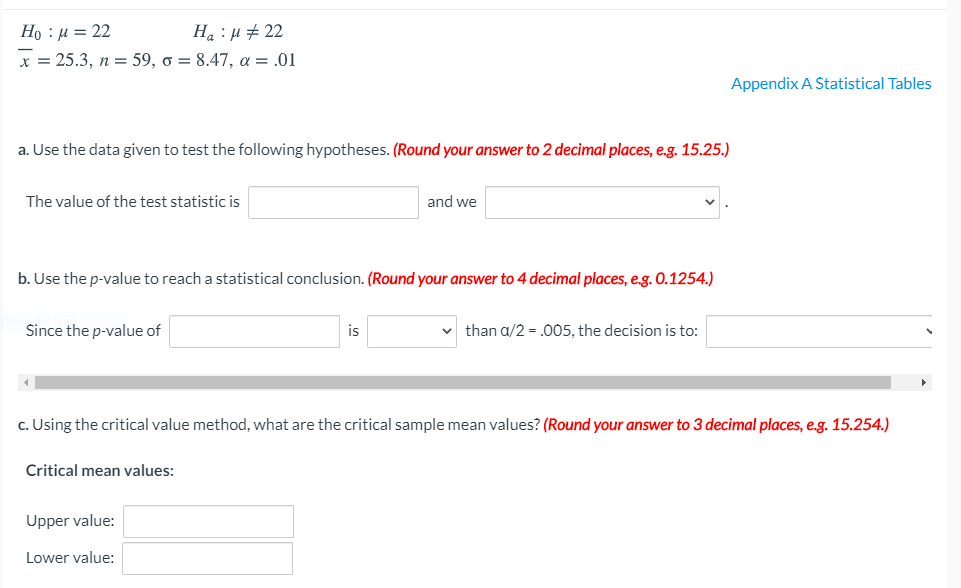Click the chevron icon on the decision dropdown

coord(926,331)
